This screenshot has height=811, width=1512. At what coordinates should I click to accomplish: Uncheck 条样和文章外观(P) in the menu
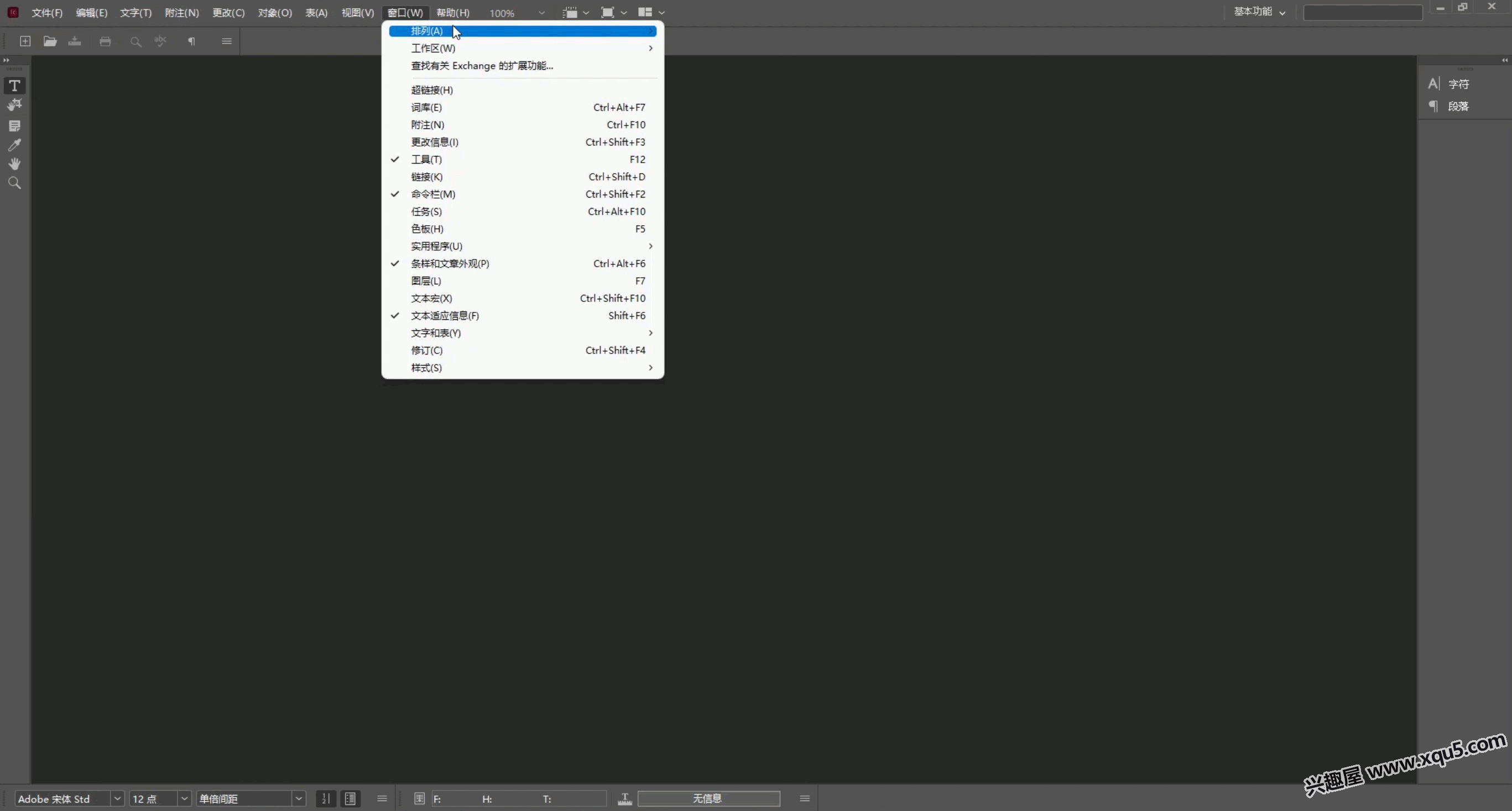523,264
